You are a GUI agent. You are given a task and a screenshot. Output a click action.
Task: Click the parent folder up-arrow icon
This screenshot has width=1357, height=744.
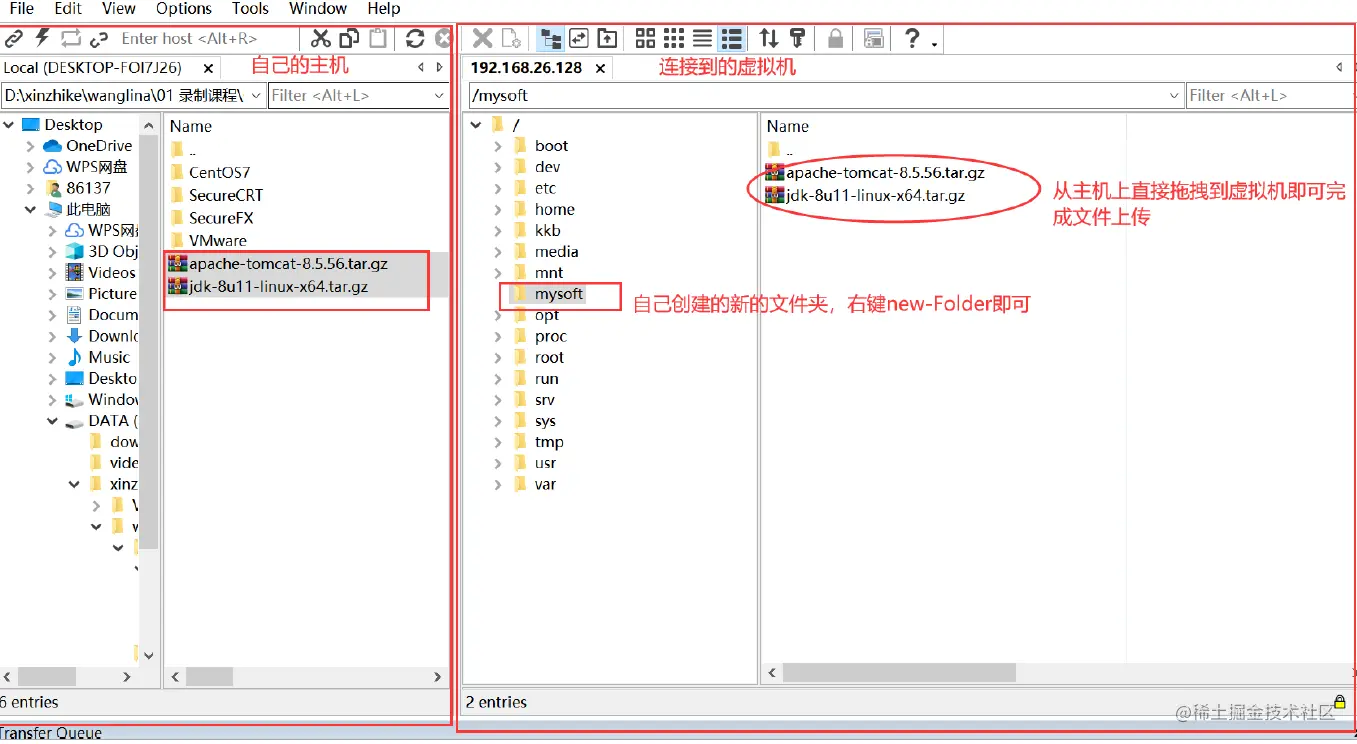point(607,38)
